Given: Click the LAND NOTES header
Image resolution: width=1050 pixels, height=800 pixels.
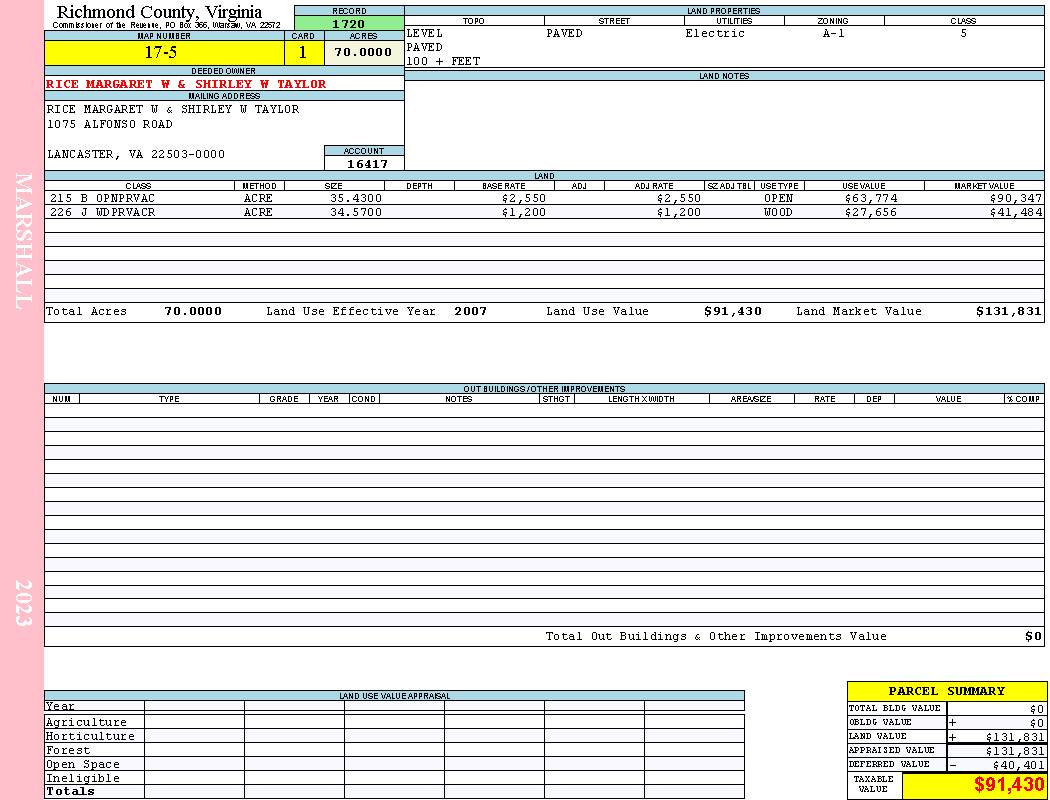Looking at the screenshot, I should (x=724, y=76).
